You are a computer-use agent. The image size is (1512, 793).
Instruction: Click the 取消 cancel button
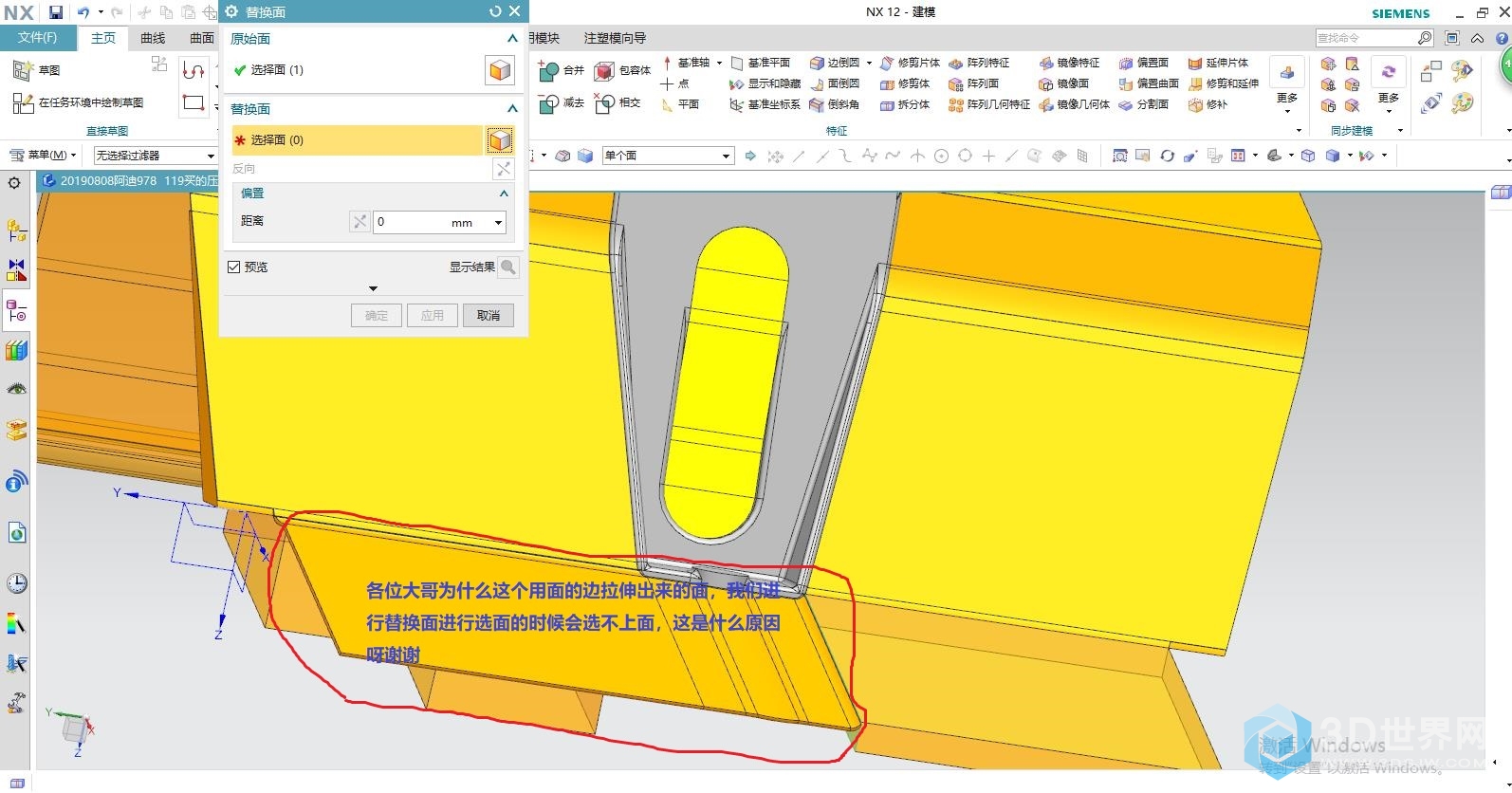click(x=489, y=316)
